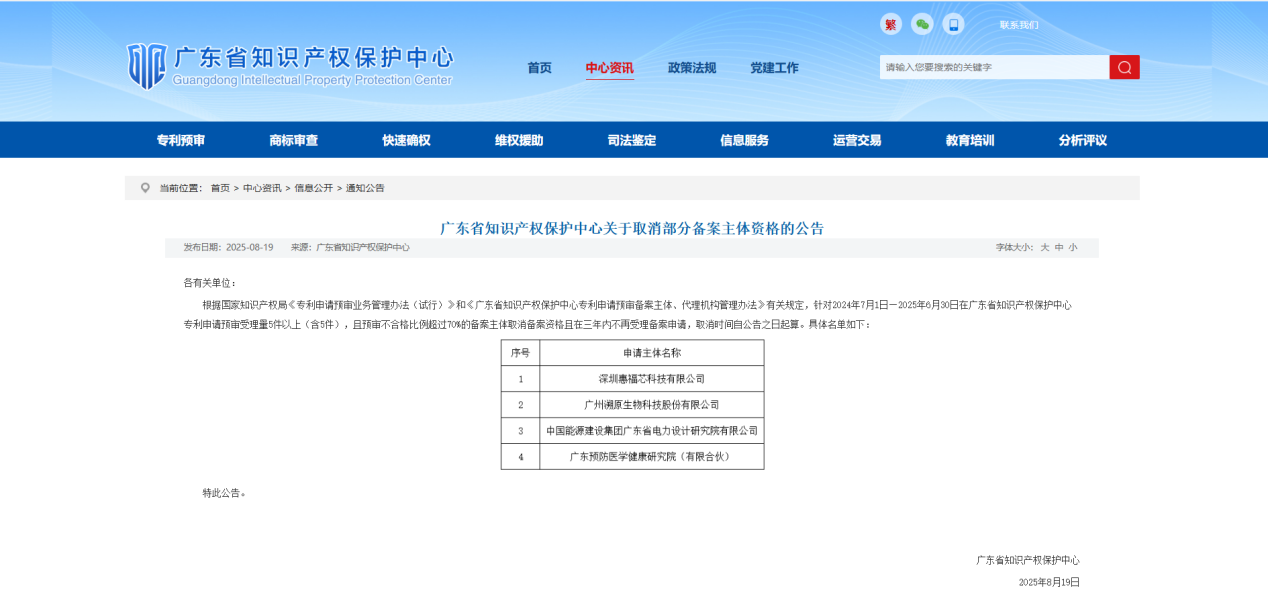Set font size to small (小)
The image size is (1268, 613).
click(1073, 247)
